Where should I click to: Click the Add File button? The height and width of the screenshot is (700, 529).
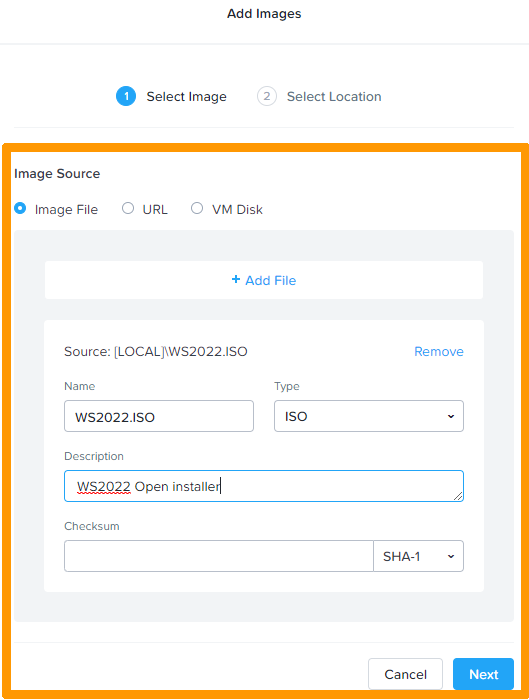click(264, 280)
